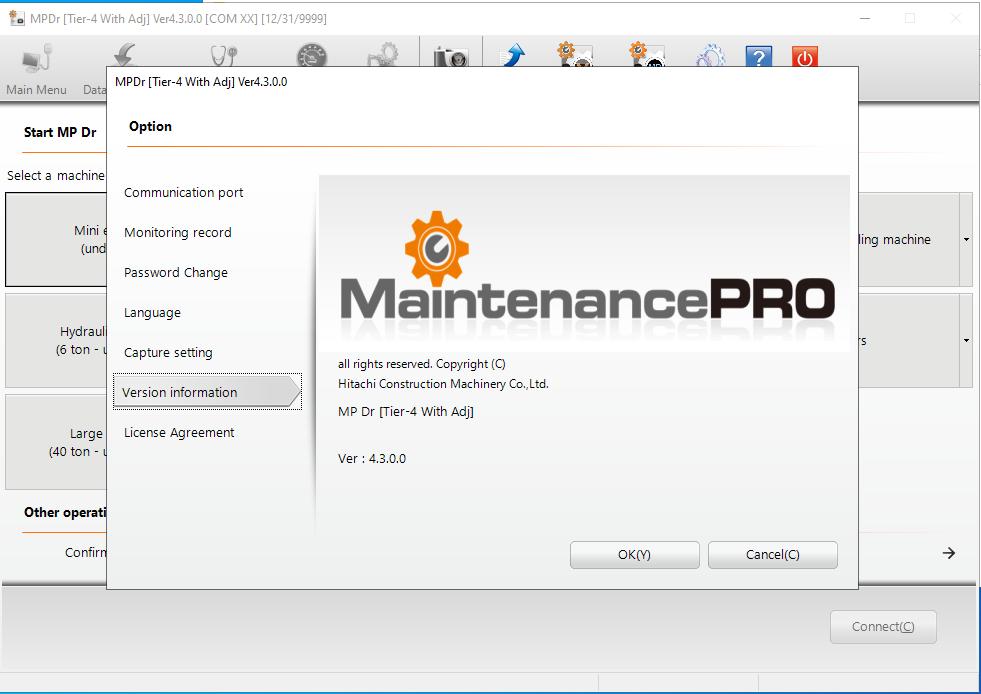The height and width of the screenshot is (694, 981).
Task: Expand the lower right machine dropdown arrow
Action: point(966,340)
